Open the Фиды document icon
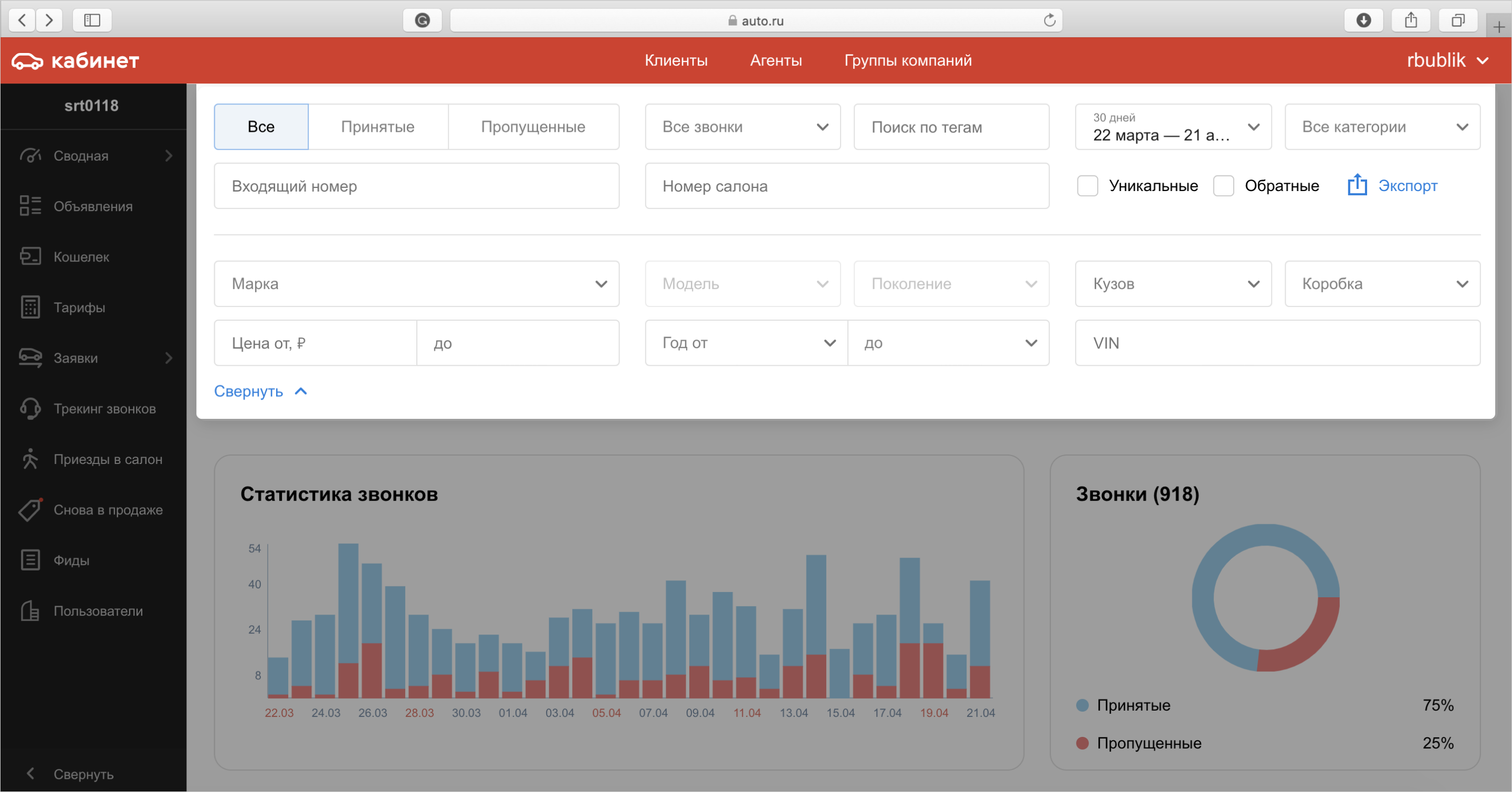 pyautogui.click(x=30, y=560)
